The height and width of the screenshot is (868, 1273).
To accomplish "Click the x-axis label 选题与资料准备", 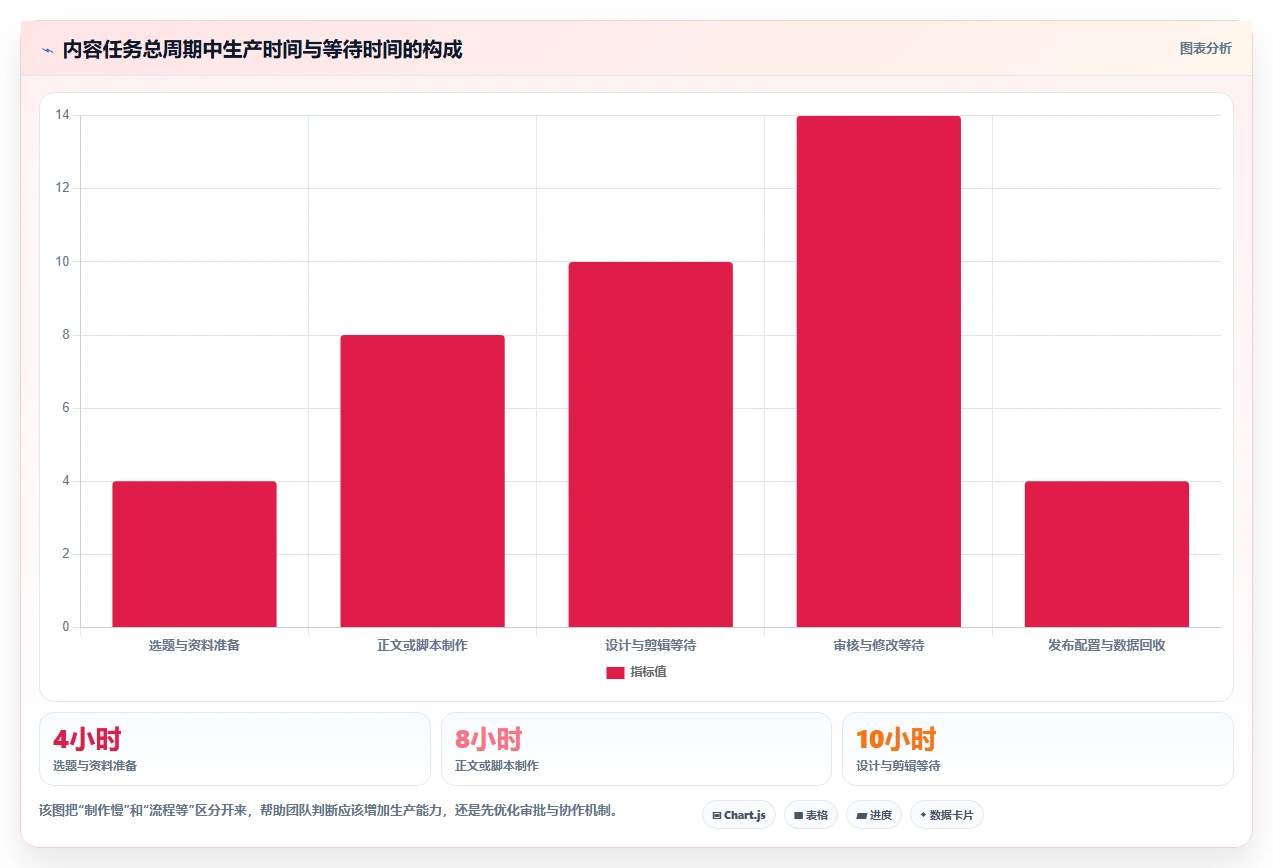I will (x=194, y=645).
